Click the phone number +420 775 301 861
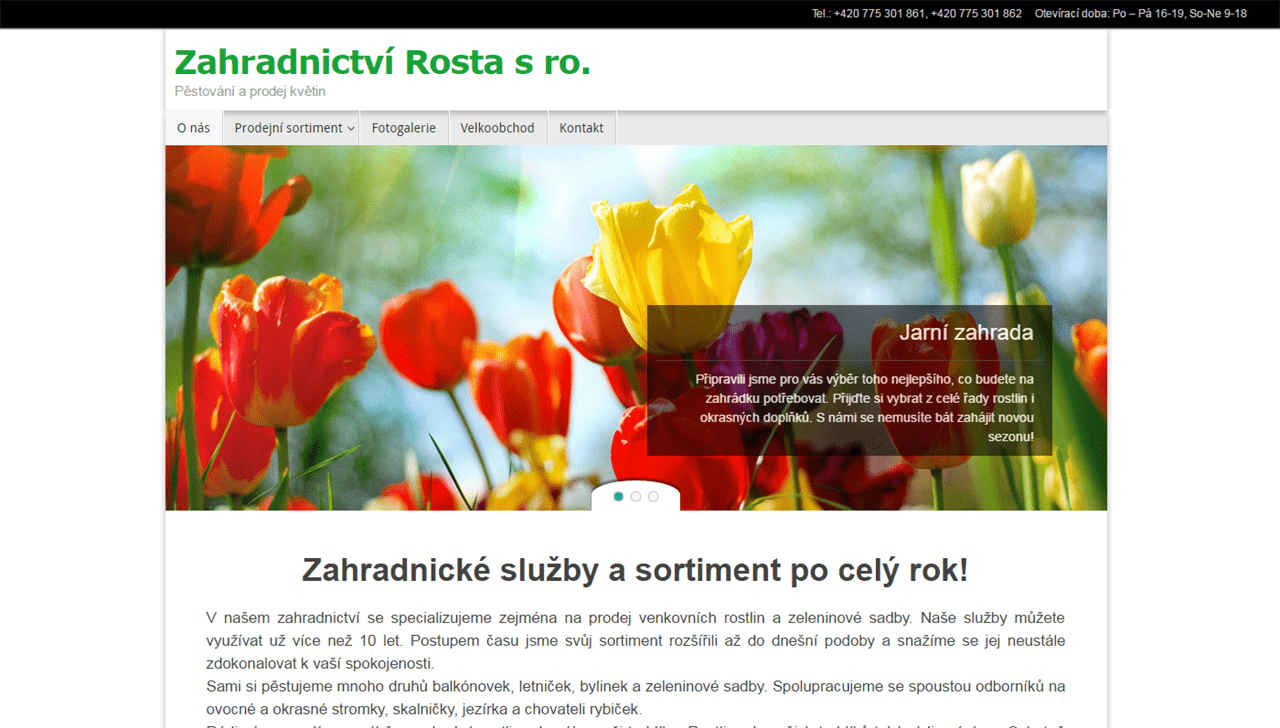The image size is (1280, 728). pyautogui.click(x=879, y=14)
